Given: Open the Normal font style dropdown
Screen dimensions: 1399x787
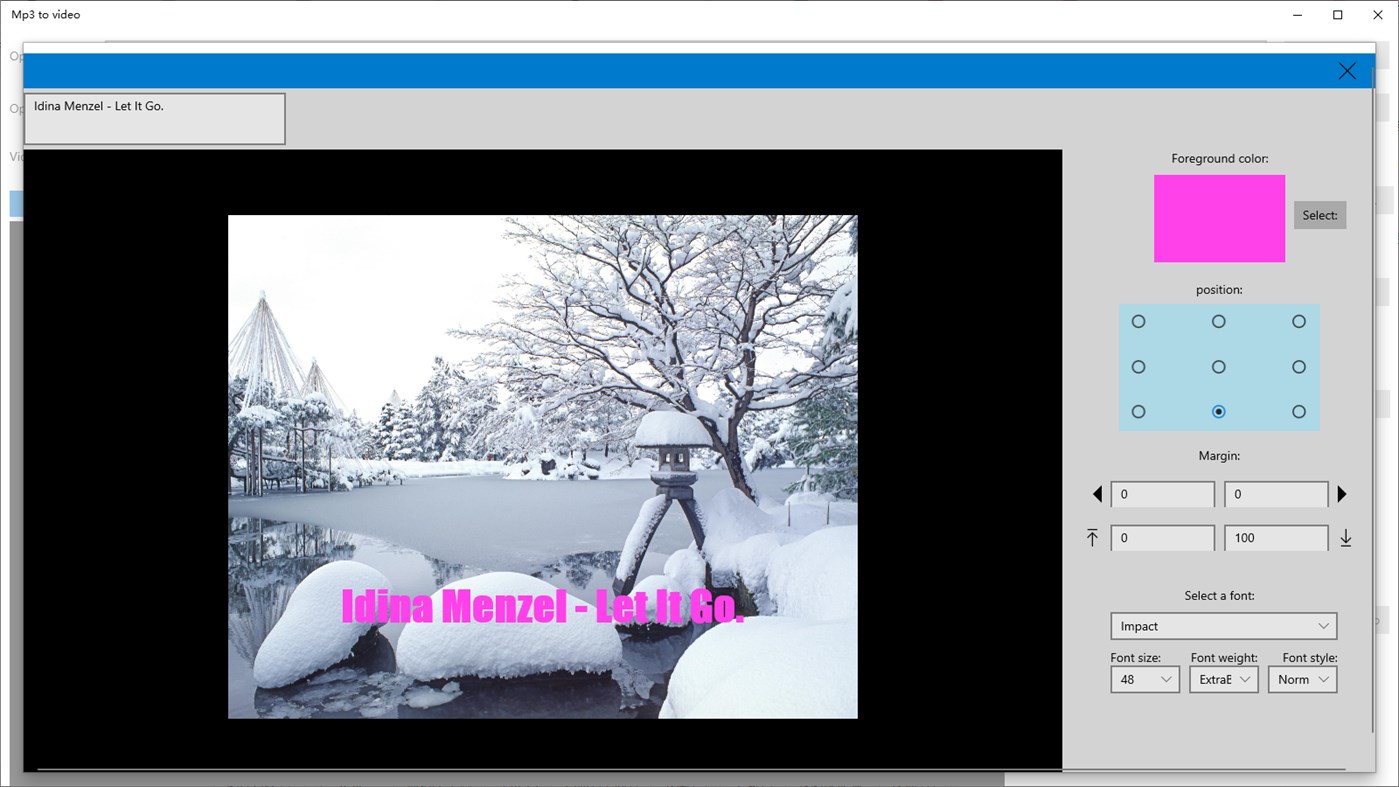Looking at the screenshot, I should point(1301,679).
